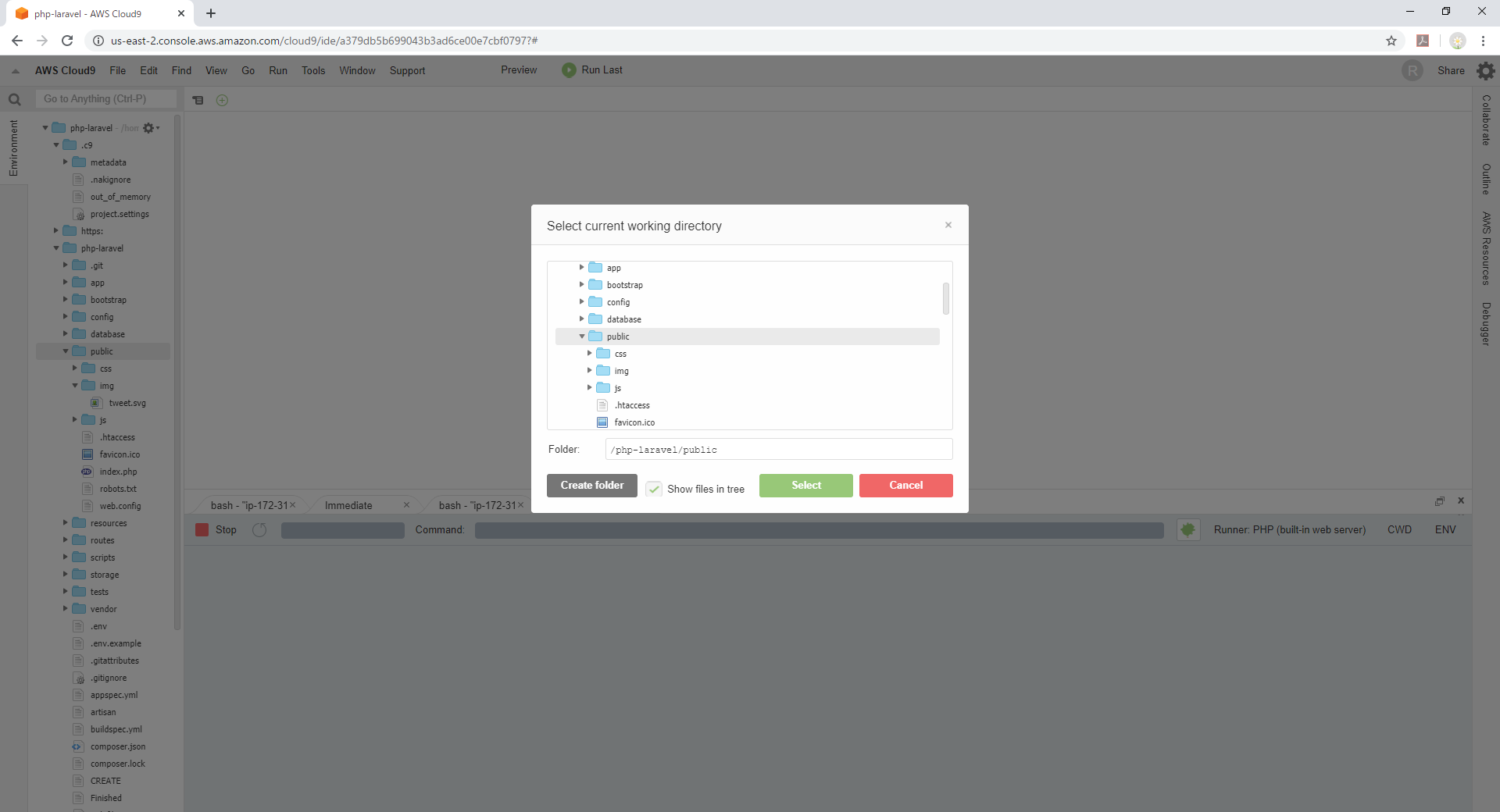Open the Debugger side panel
Viewport: 1500px width, 812px height.
[1486, 323]
